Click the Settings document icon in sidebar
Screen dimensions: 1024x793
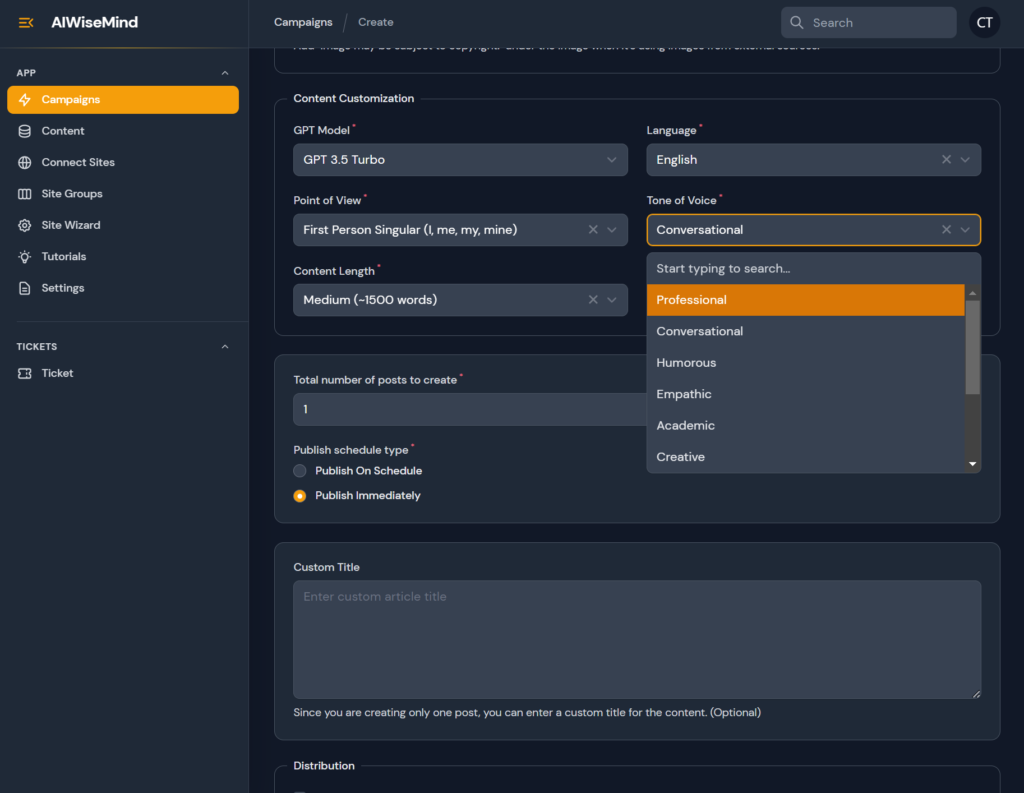[x=25, y=288]
